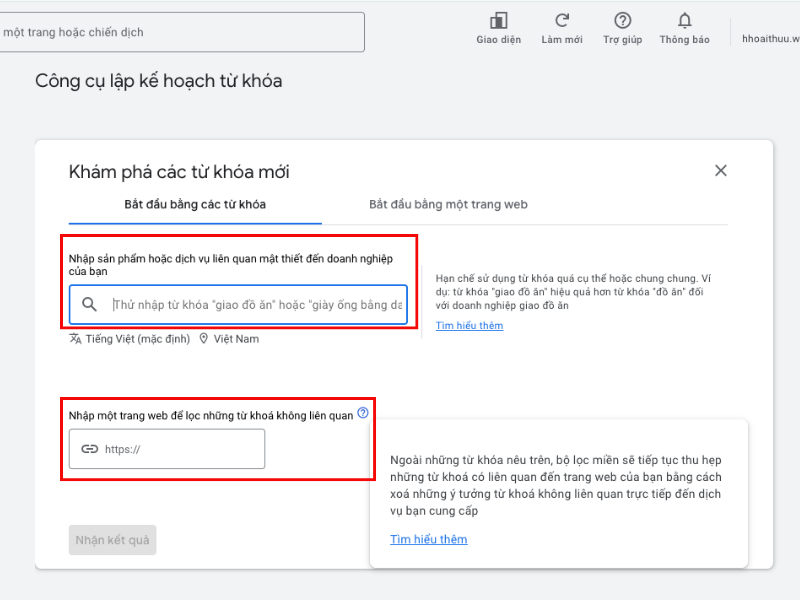Change location Việt Nam setting
Viewport: 800px width, 600px height.
[229, 339]
